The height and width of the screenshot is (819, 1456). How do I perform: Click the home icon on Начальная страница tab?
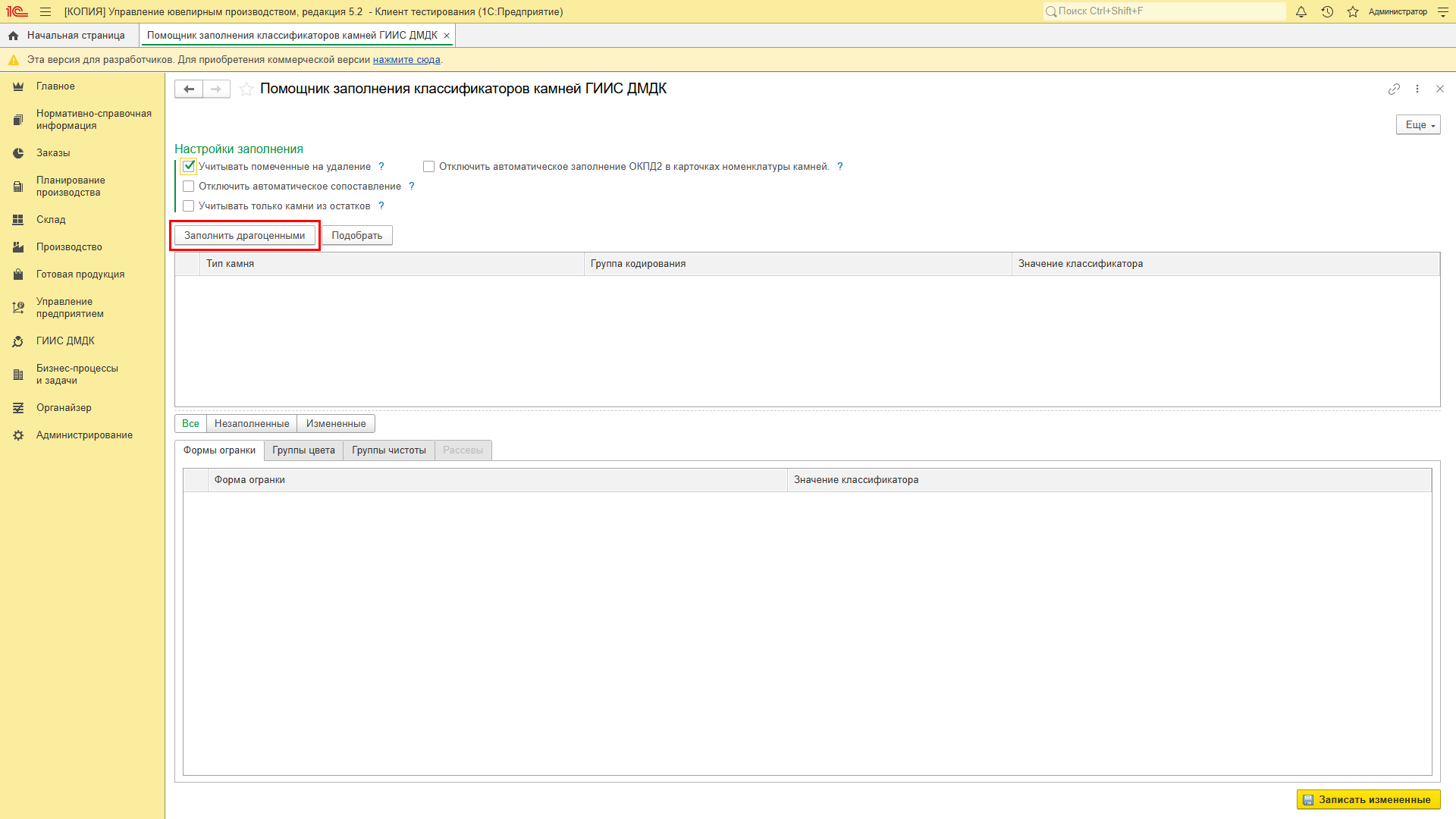click(x=13, y=36)
